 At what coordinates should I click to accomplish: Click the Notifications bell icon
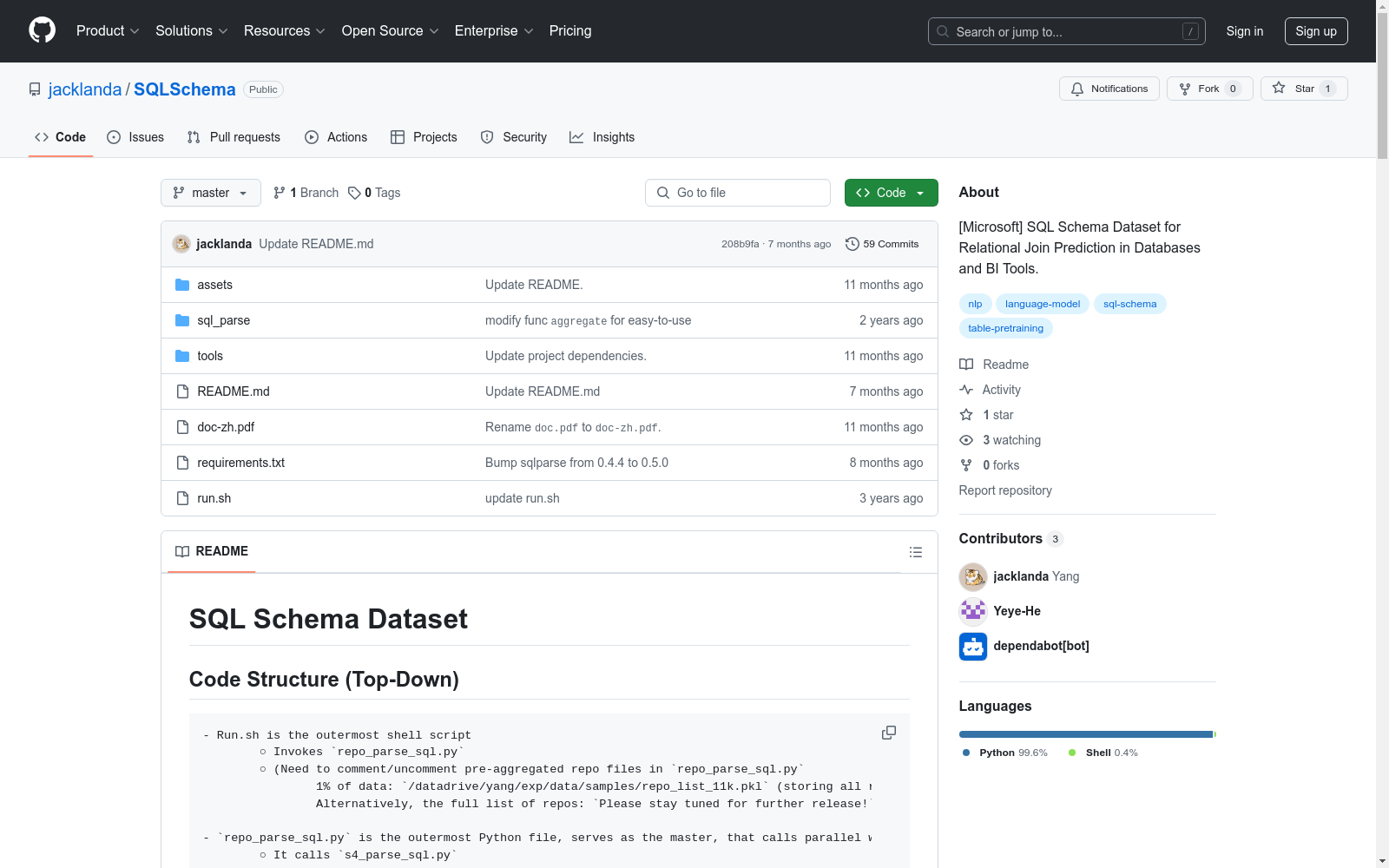(x=1077, y=89)
